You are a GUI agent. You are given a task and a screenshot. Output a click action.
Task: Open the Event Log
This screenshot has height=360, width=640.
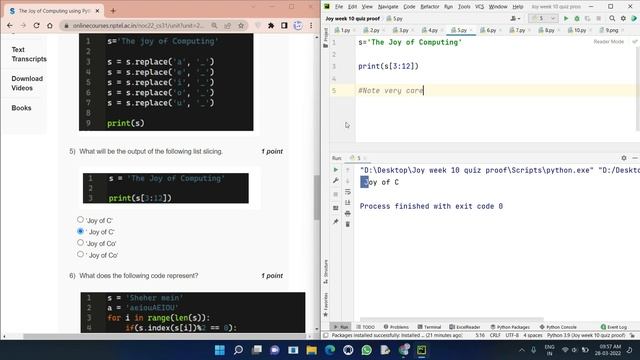click(x=614, y=327)
